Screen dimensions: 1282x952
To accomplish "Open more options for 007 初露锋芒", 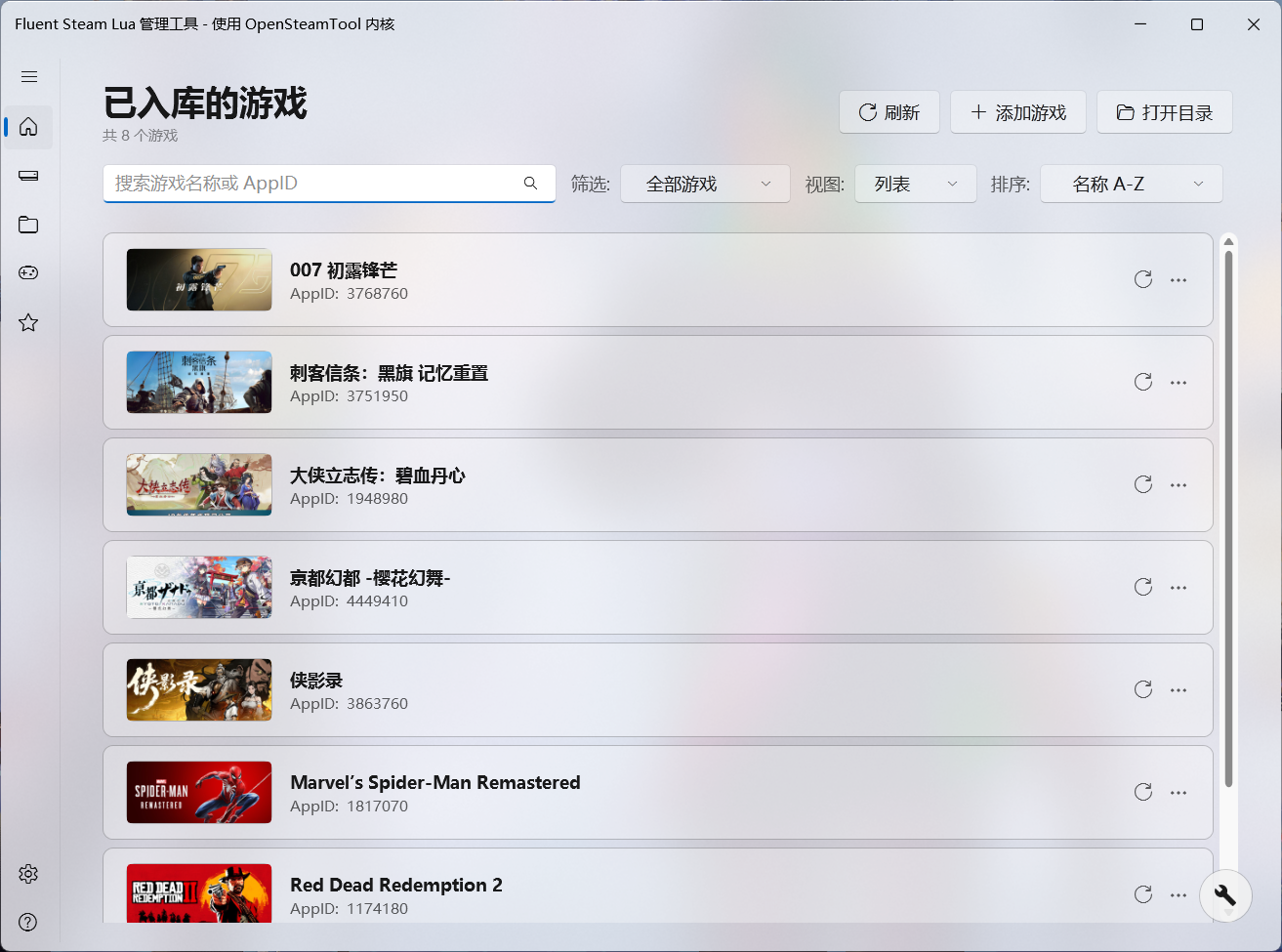I will [1179, 279].
